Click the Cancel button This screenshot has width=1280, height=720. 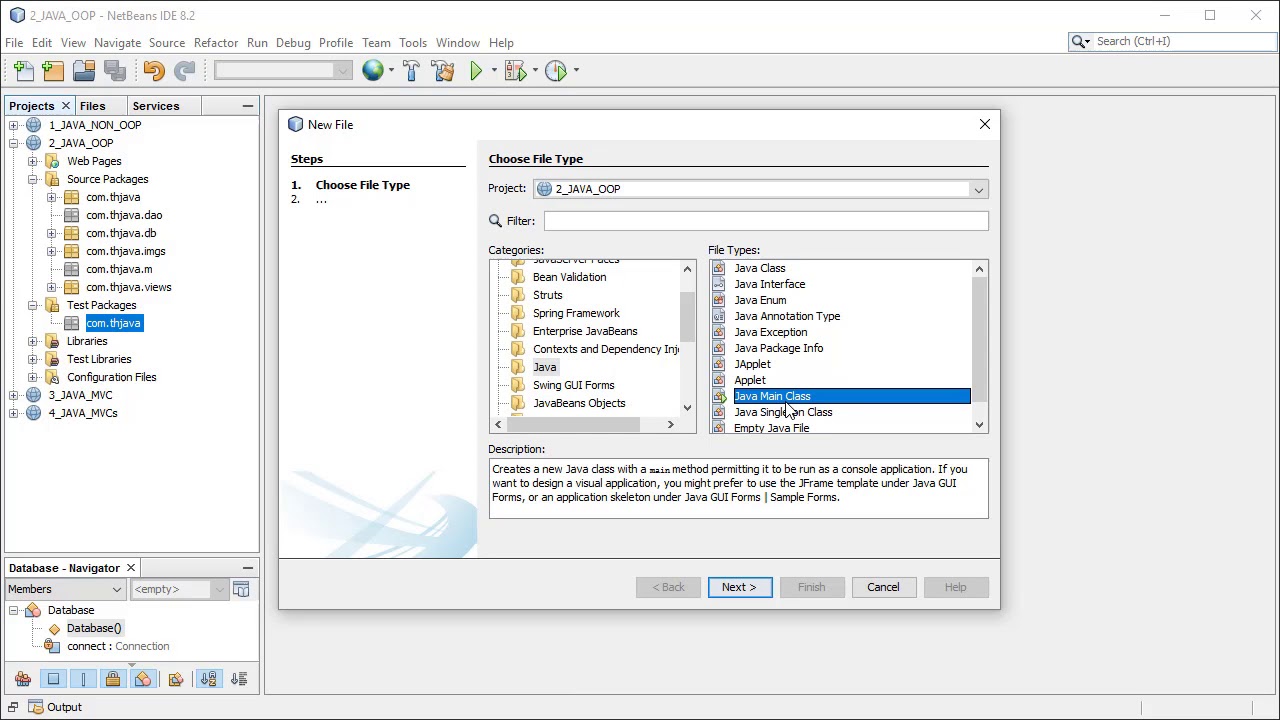883,587
